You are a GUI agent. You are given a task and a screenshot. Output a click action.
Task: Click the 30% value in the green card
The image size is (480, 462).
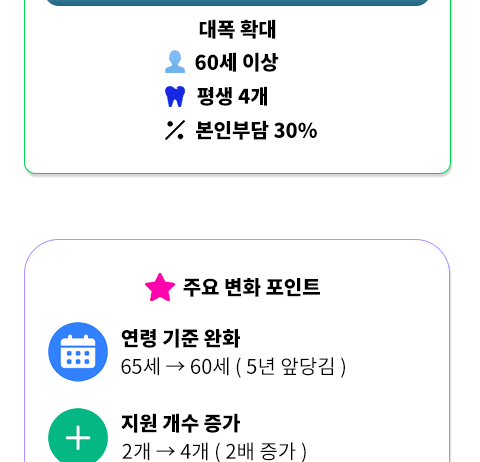[295, 130]
